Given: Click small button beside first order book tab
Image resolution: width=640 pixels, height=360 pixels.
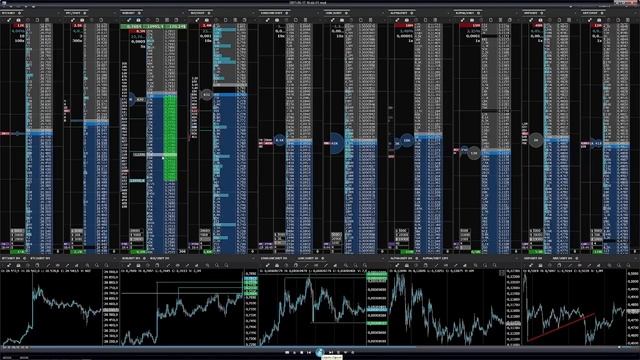Looking at the screenshot, I should [x=20, y=13].
